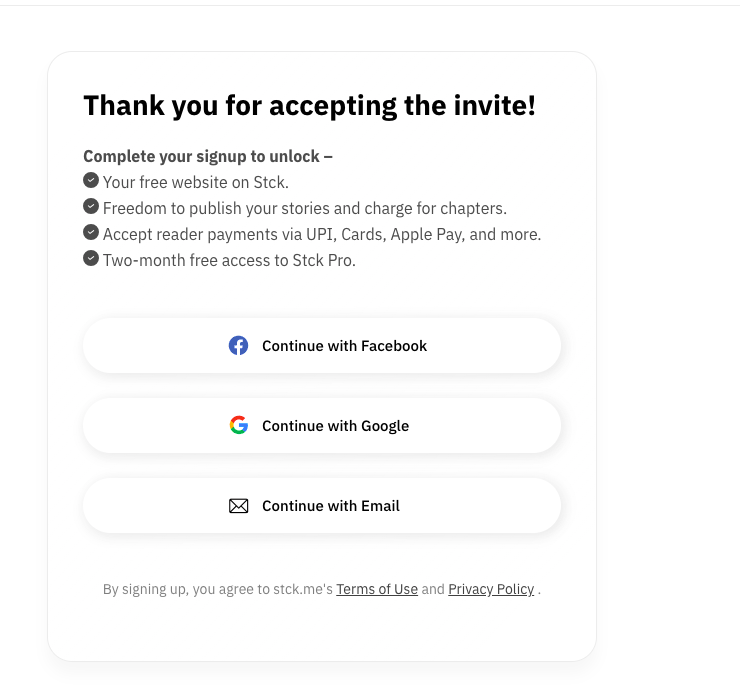Image resolution: width=740 pixels, height=697 pixels.
Task: Click the 'Freedom to publish your stories' line
Action: (x=305, y=209)
